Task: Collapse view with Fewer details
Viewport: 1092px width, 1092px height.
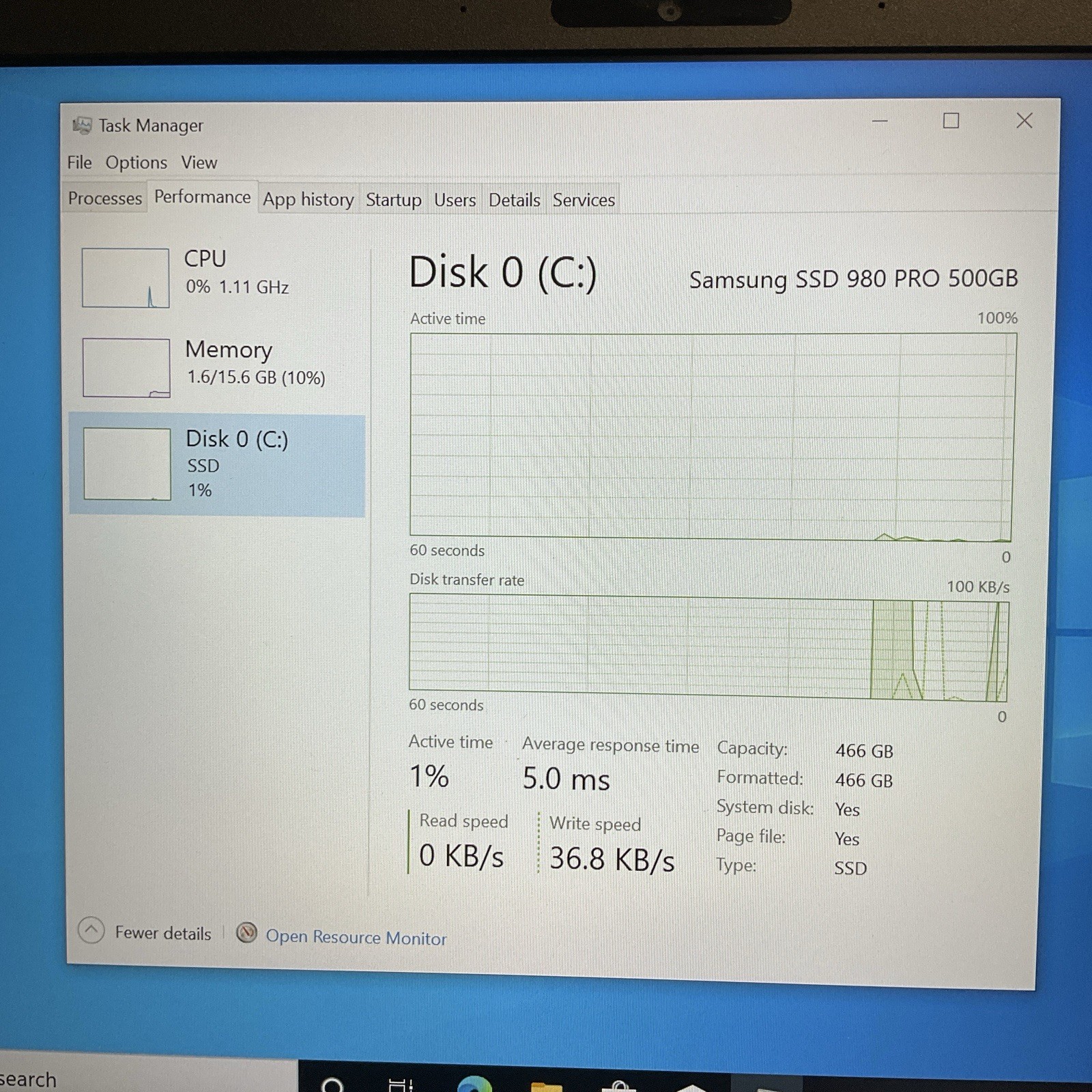Action: point(145,932)
